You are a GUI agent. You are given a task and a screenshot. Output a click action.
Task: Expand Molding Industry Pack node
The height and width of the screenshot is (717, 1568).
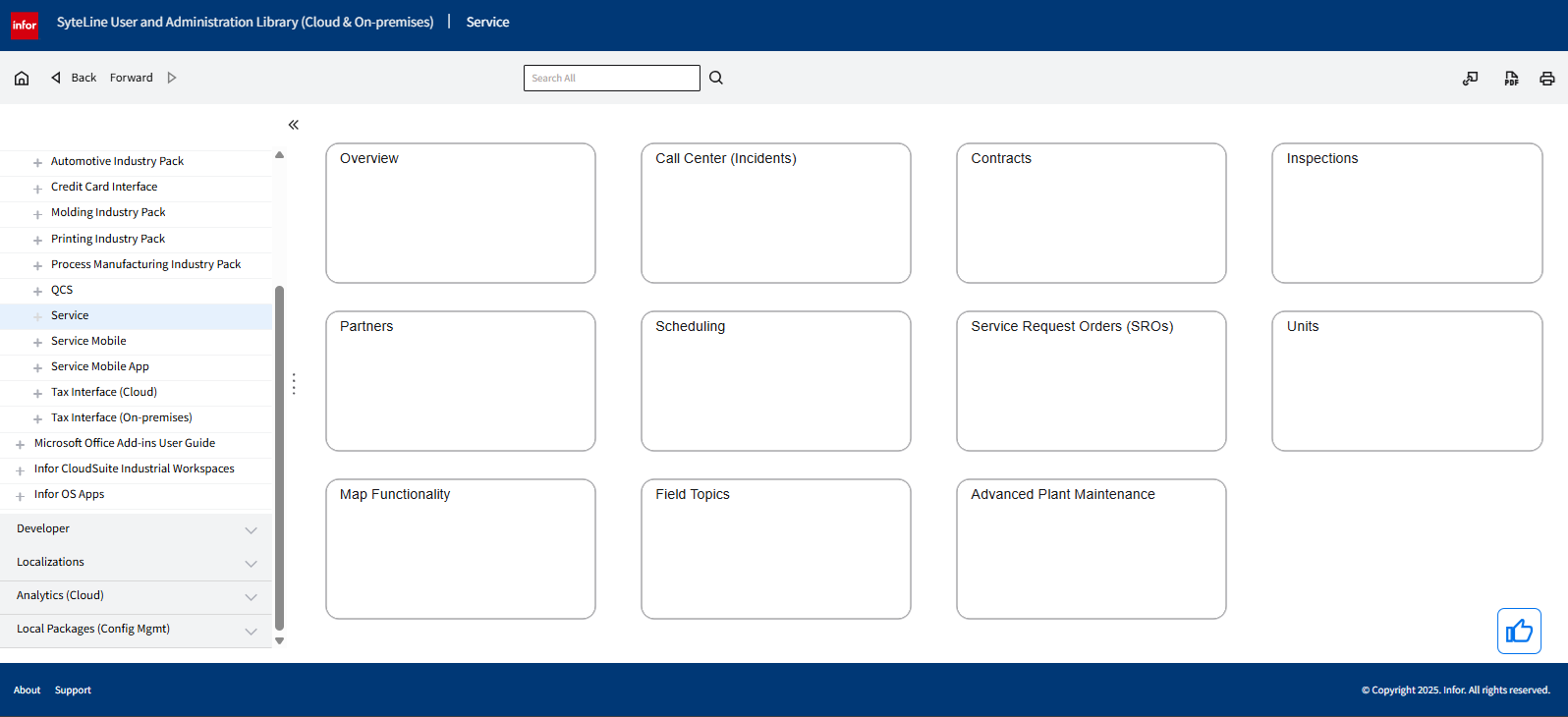coord(37,214)
